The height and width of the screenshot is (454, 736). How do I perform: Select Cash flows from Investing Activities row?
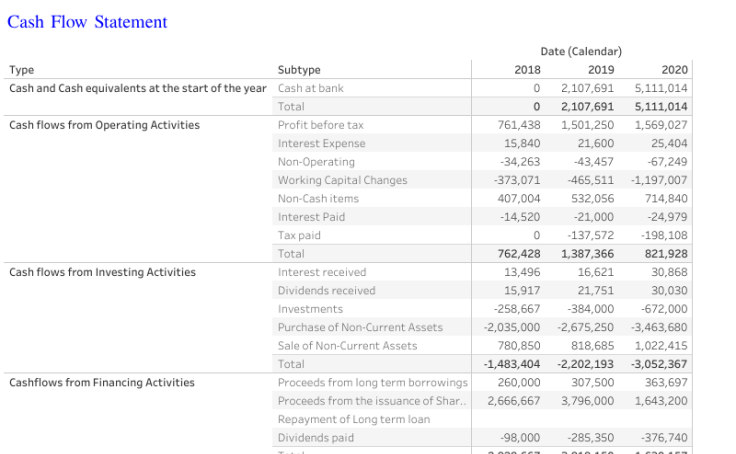tap(102, 272)
